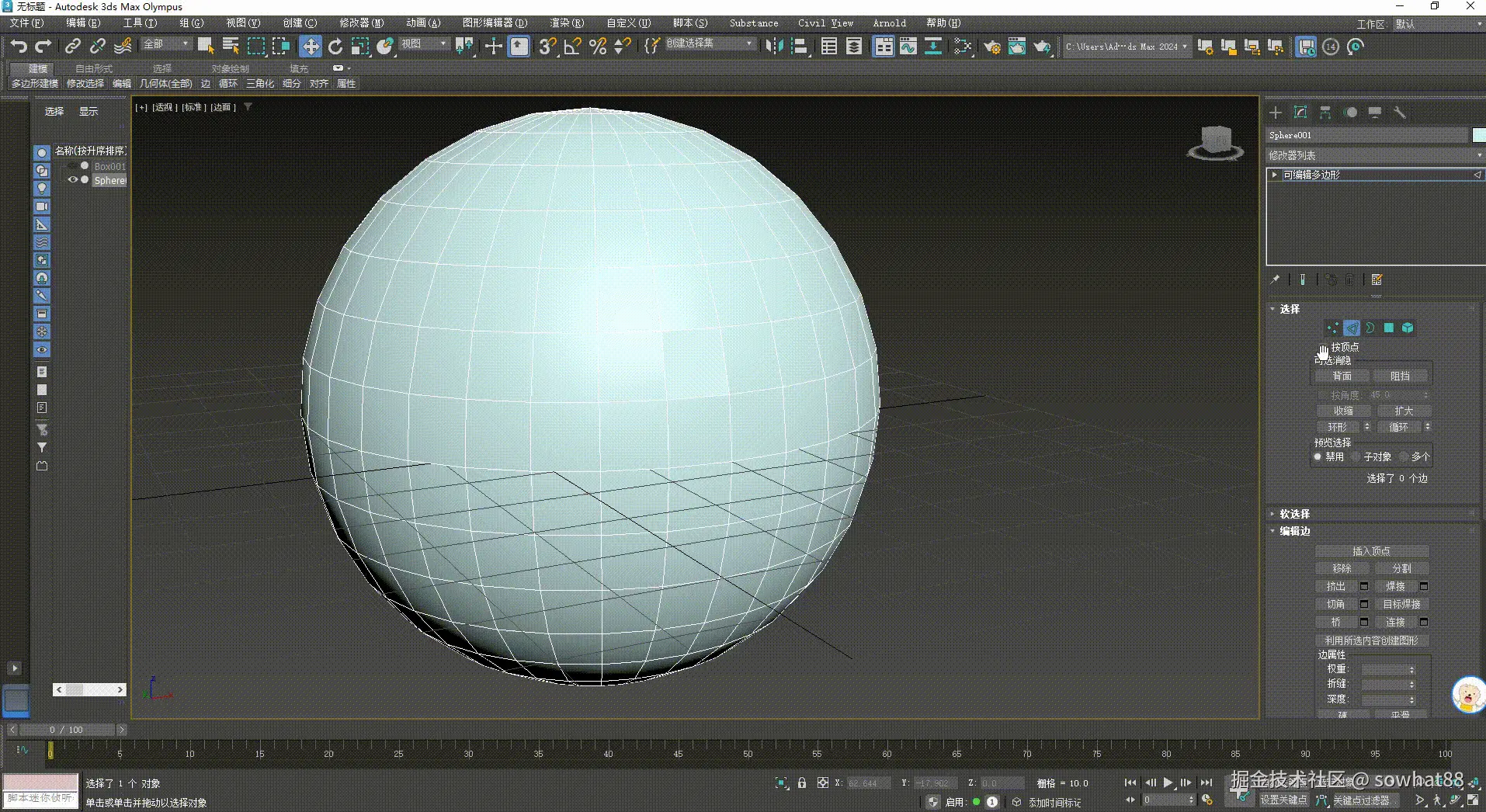Select the 子对象 radio button
This screenshot has width=1486, height=812.
click(x=1359, y=456)
